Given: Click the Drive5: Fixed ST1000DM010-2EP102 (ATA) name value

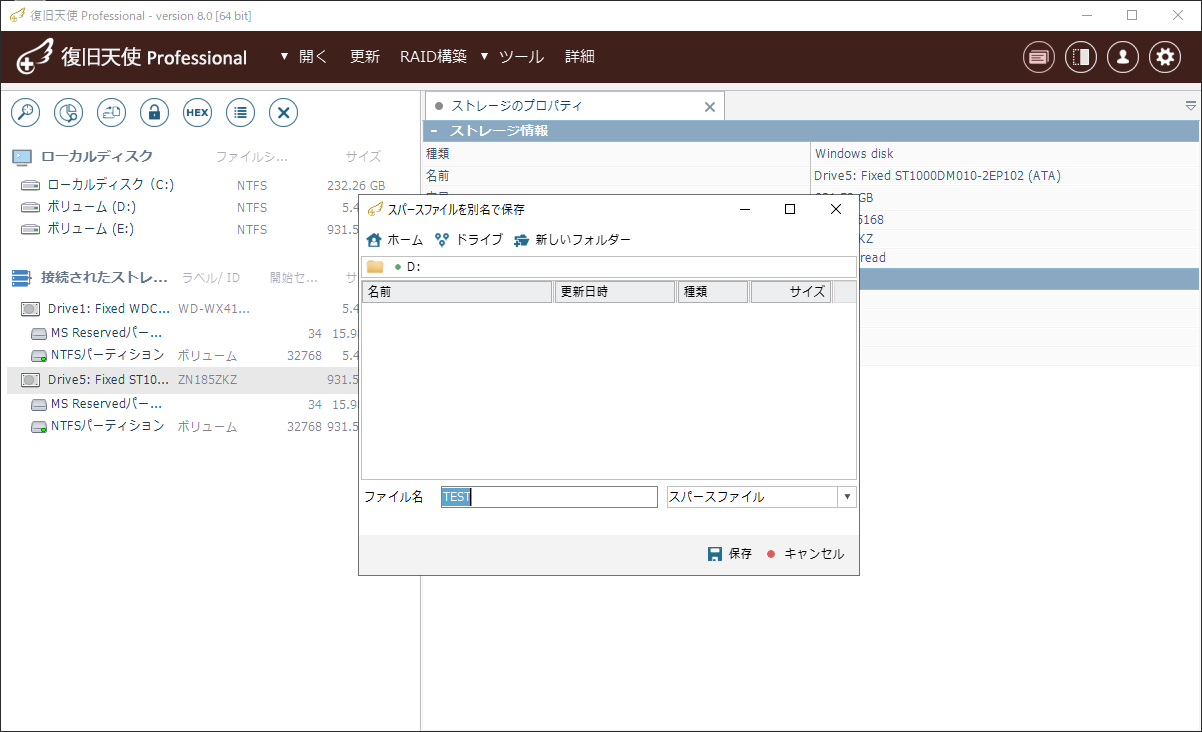Looking at the screenshot, I should pos(938,176).
